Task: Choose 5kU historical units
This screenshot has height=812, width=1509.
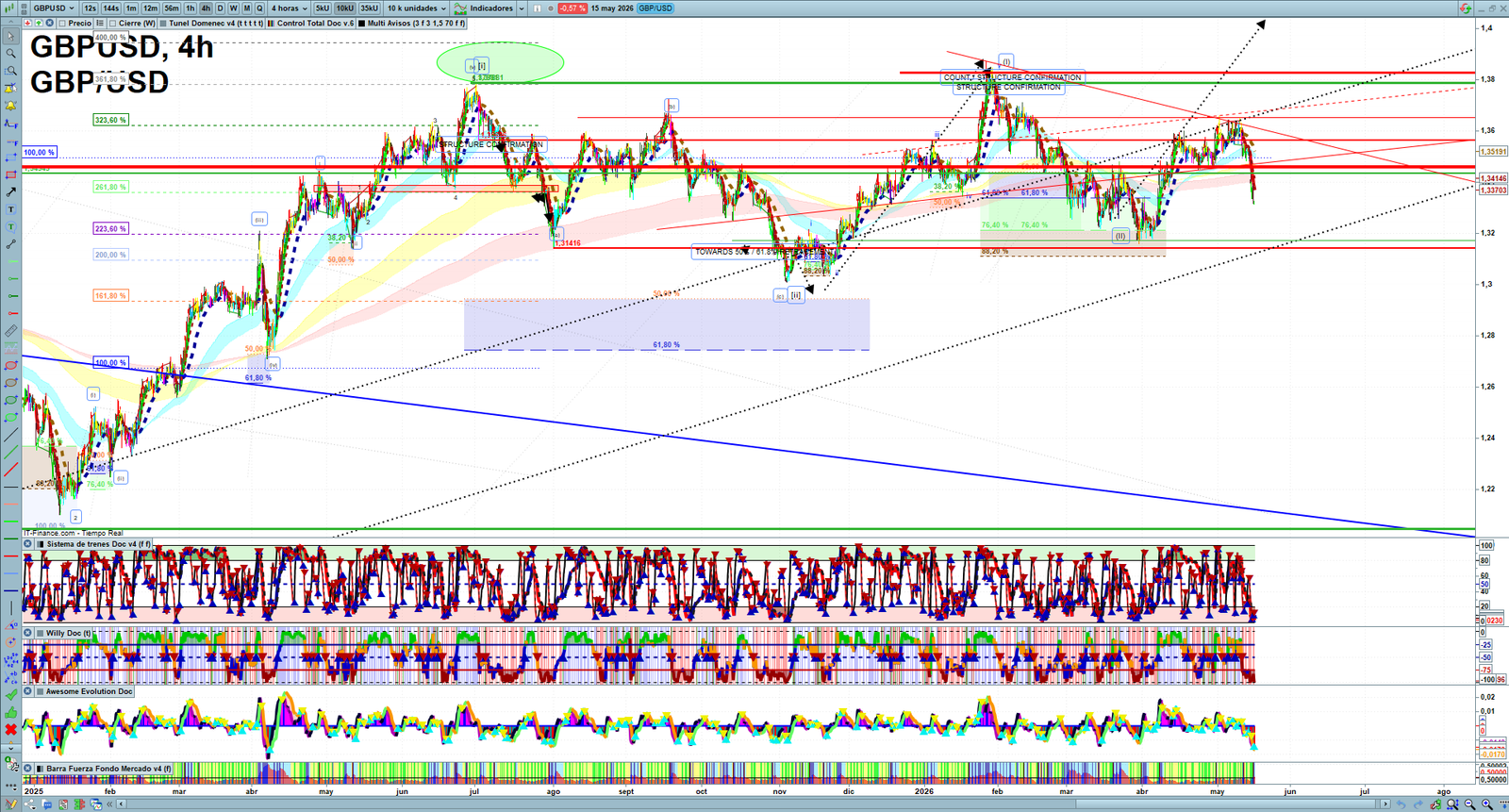Action: pyautogui.click(x=323, y=8)
